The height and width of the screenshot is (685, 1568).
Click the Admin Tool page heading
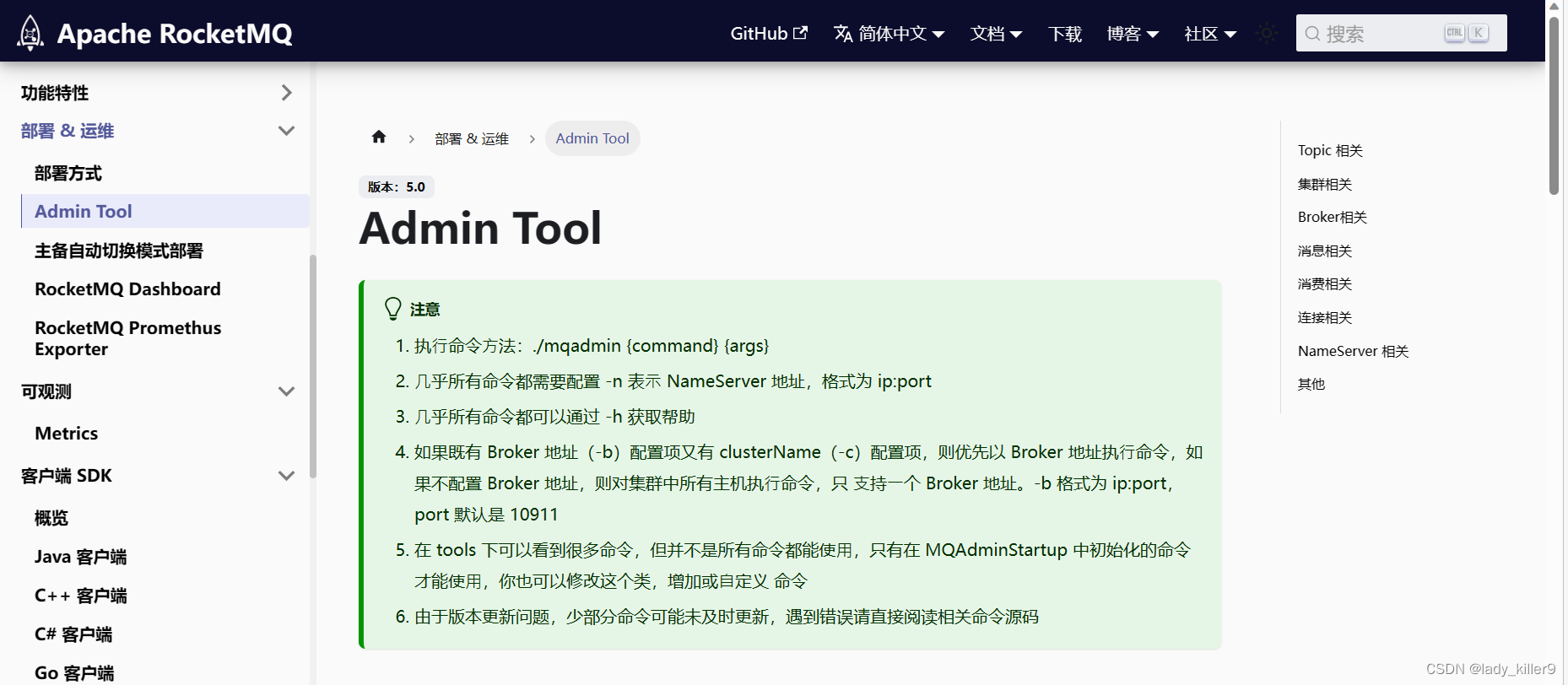pyautogui.click(x=480, y=228)
